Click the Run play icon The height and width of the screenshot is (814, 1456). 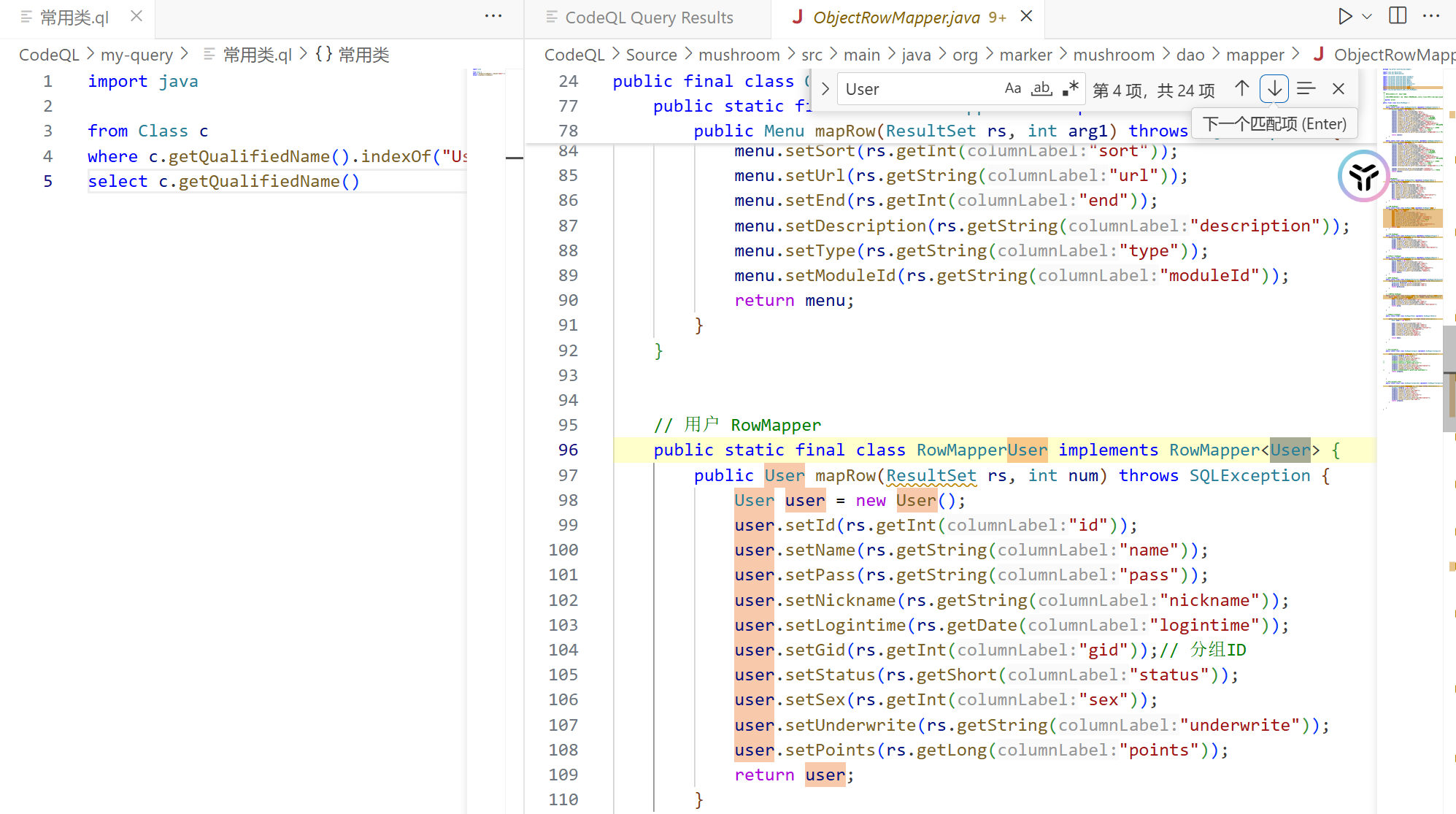click(x=1344, y=16)
